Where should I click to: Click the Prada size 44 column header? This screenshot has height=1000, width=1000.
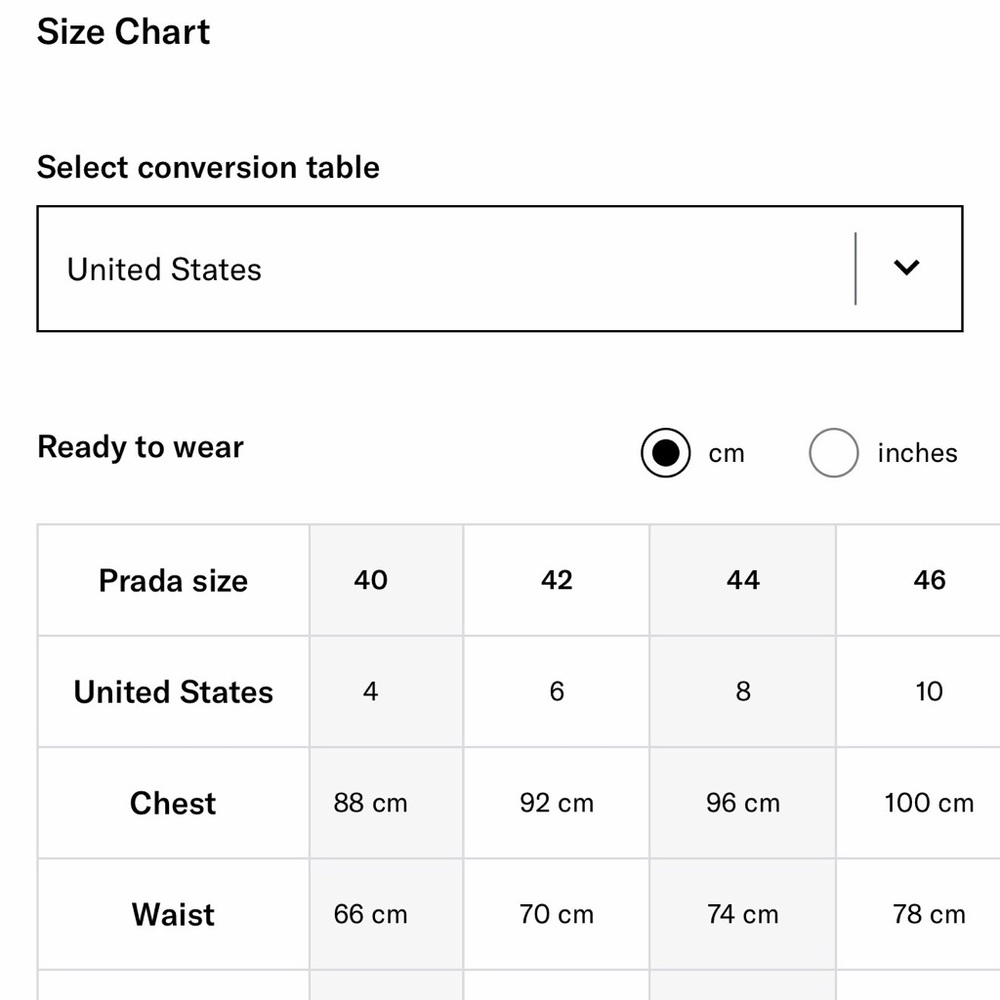coord(742,580)
